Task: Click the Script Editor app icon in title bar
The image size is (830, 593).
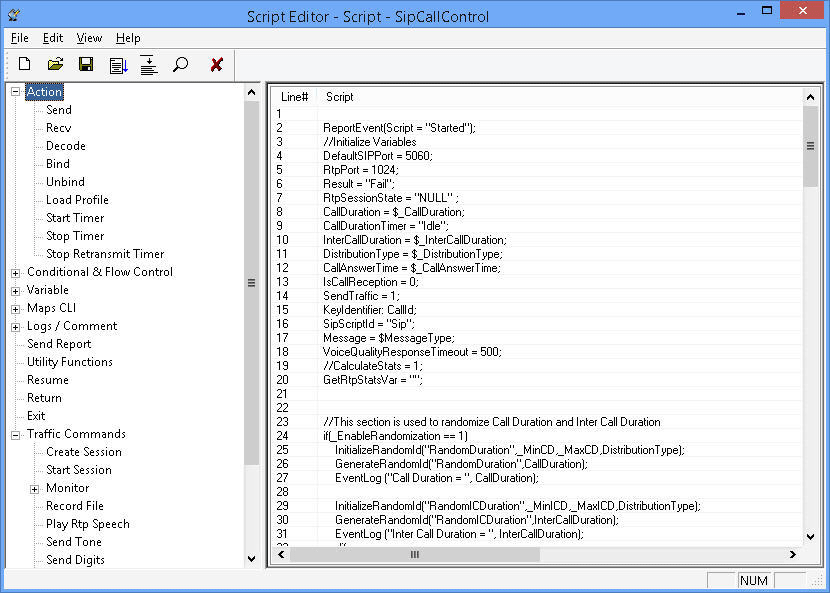Action: [x=15, y=15]
